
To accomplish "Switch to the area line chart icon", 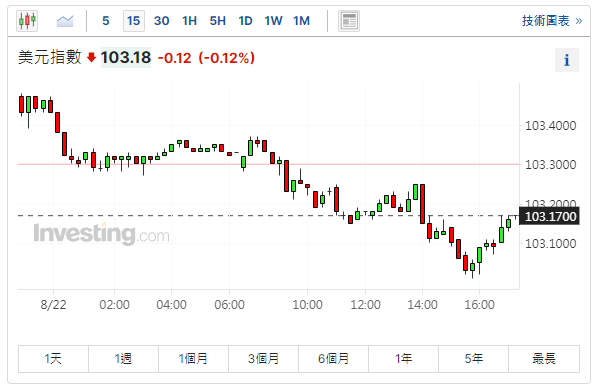I will coord(65,21).
